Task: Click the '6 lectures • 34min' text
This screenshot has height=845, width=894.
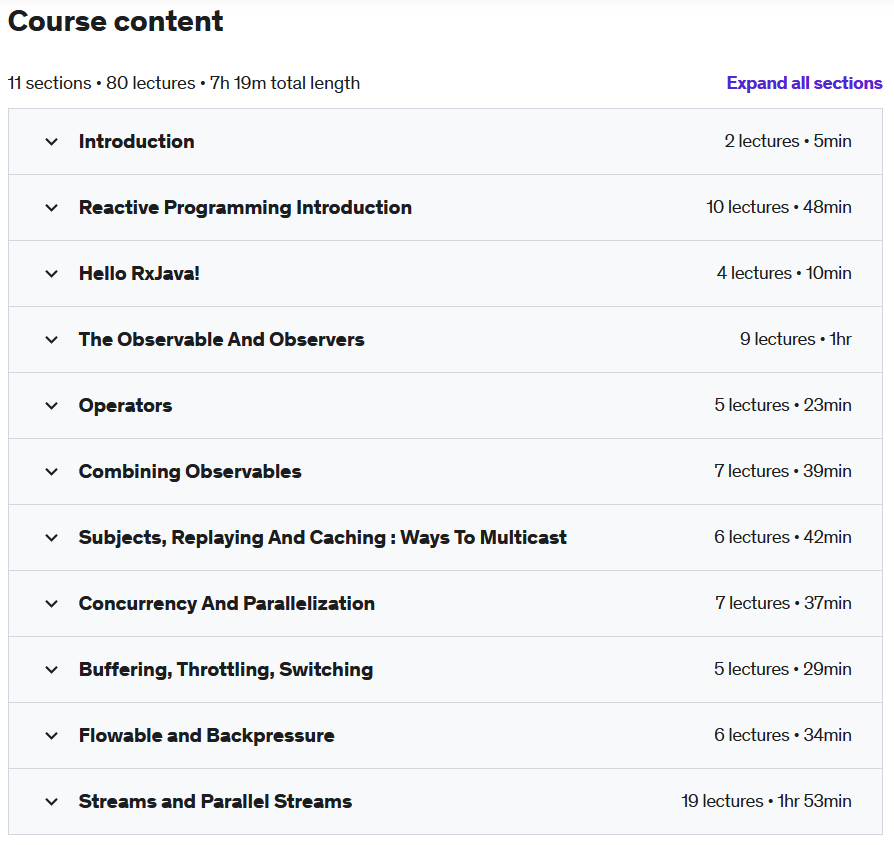Action: [x=783, y=735]
